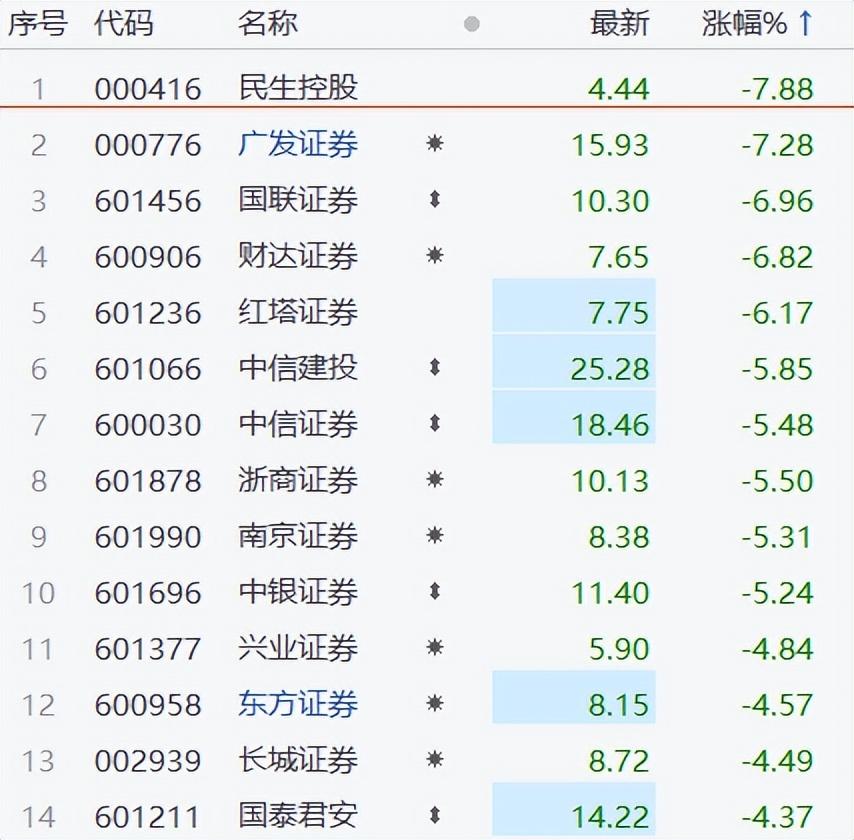The height and width of the screenshot is (840, 854).
Task: Open the 东方证券 stock link
Action: tap(298, 704)
